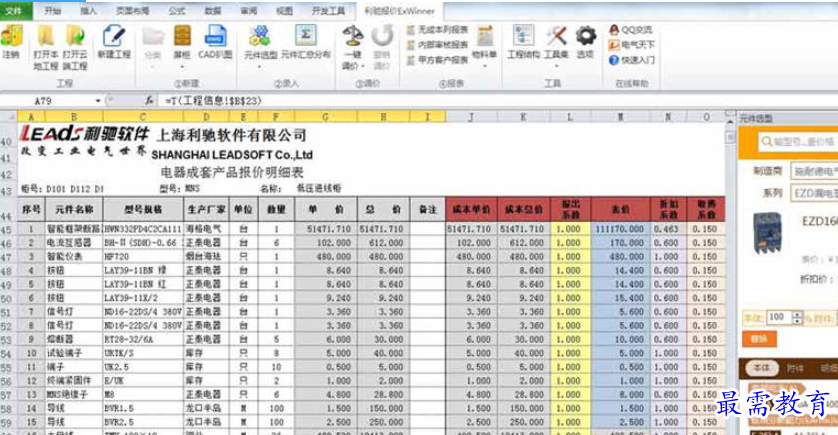Open 电气天下 link
838x435 pixels.
click(x=631, y=45)
